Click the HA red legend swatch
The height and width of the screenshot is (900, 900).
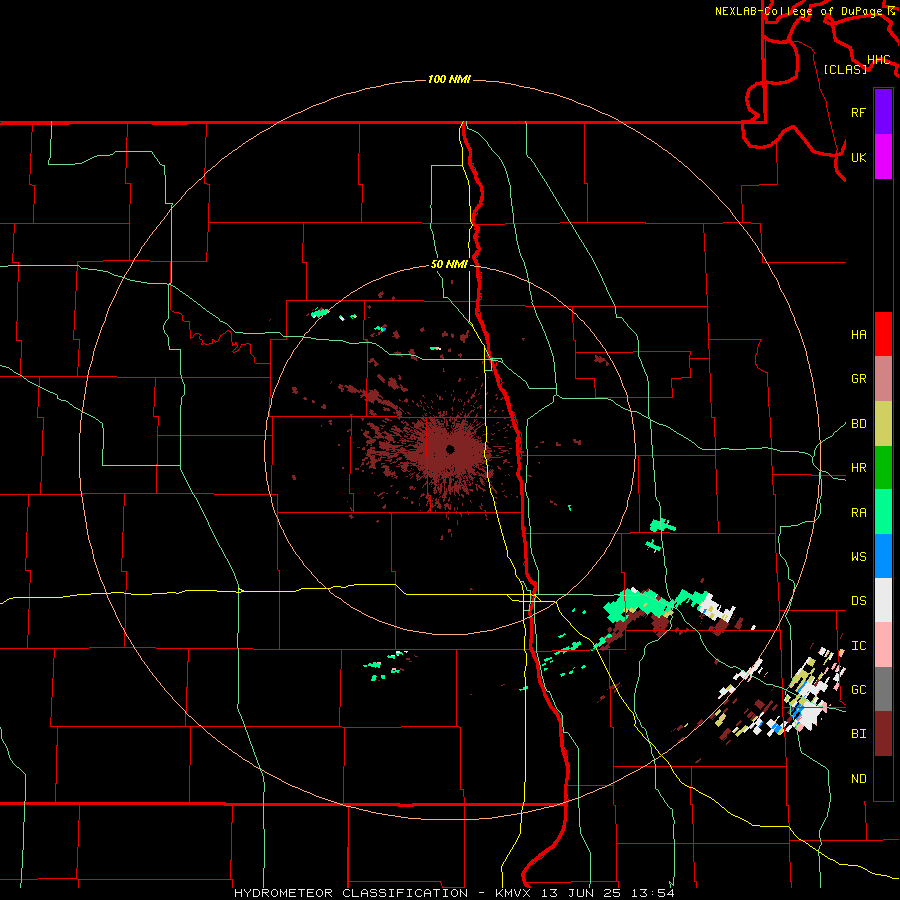883,334
